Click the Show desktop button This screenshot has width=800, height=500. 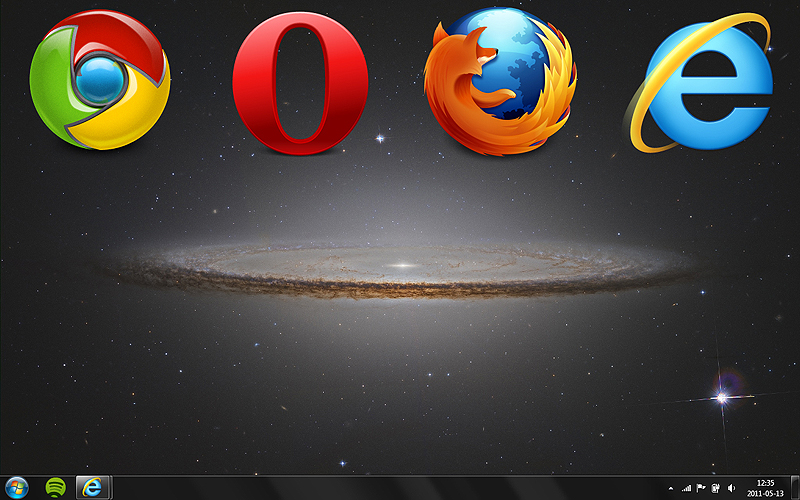coord(794,488)
